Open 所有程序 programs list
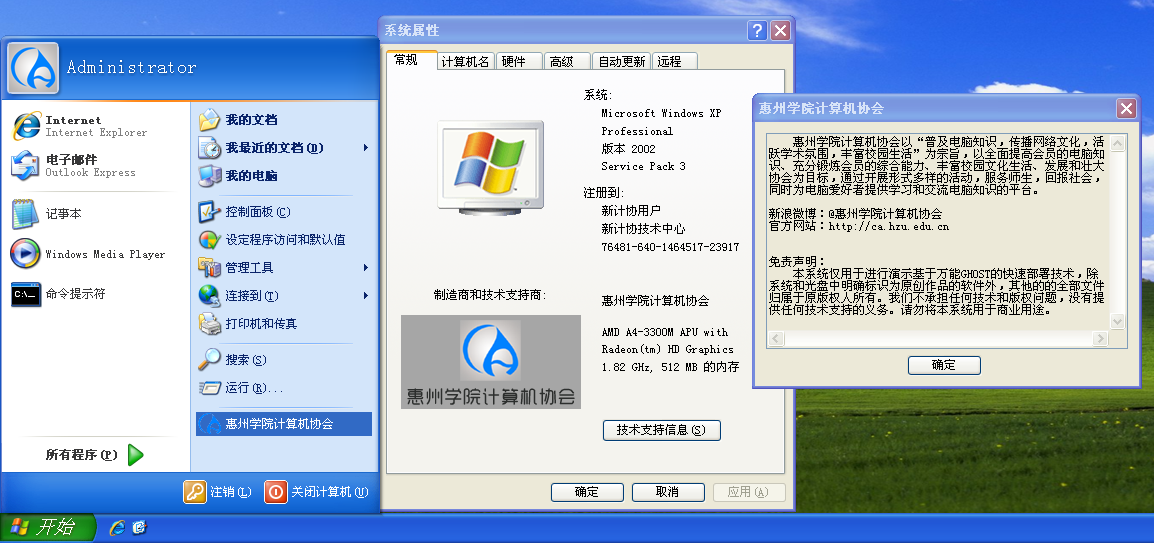Image resolution: width=1154 pixels, height=543 pixels. coord(95,455)
